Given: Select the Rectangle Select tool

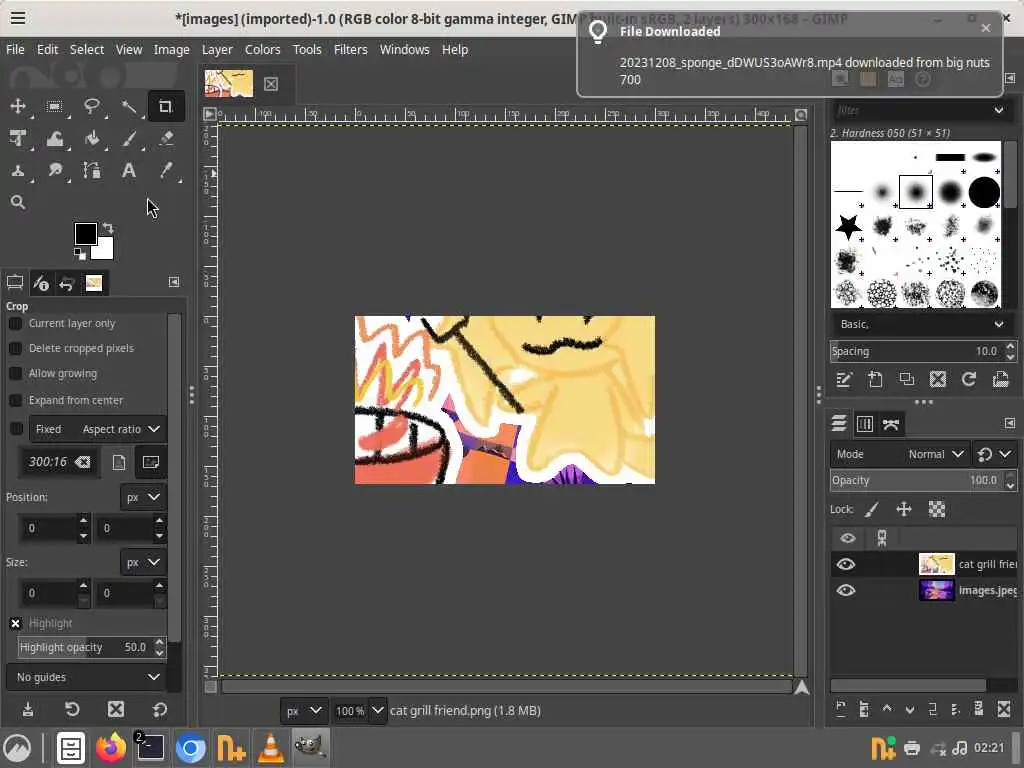Looking at the screenshot, I should (x=55, y=106).
